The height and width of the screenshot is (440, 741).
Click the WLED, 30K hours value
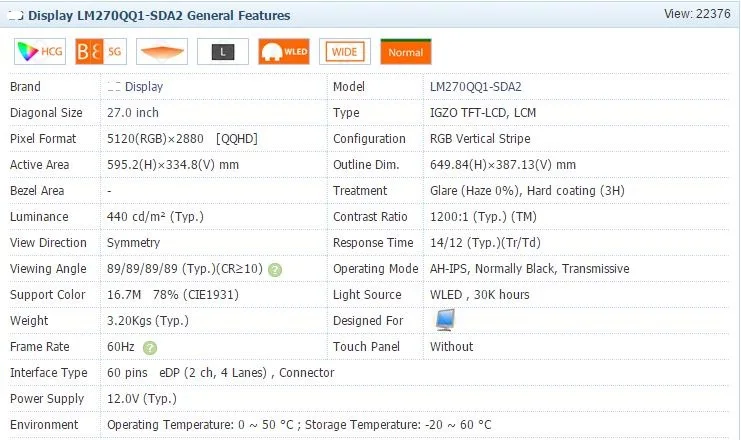pos(479,295)
